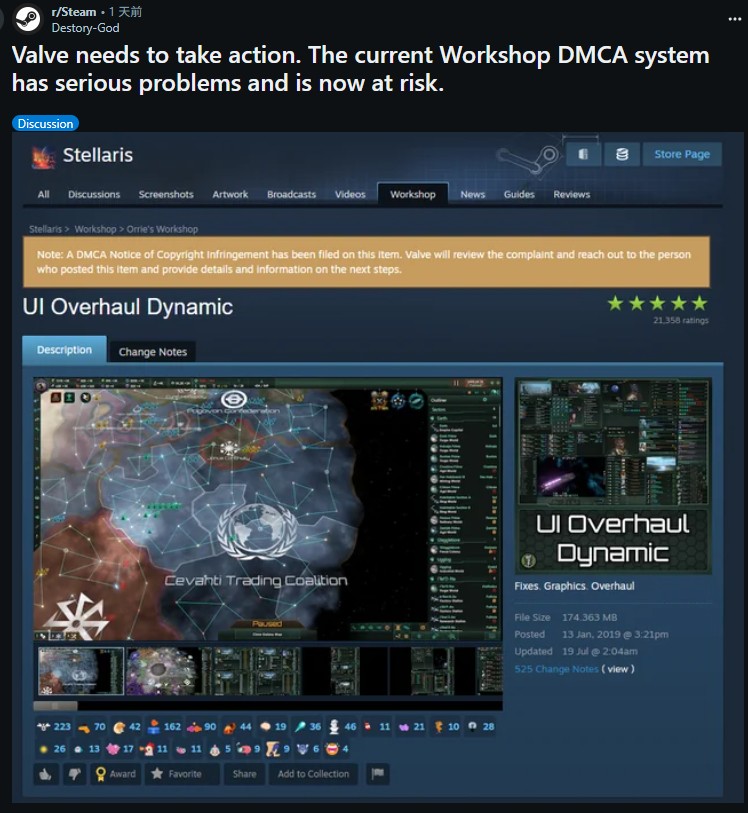This screenshot has height=813, width=748.
Task: Click Workshop in the breadcrumb trail
Action: (x=95, y=229)
